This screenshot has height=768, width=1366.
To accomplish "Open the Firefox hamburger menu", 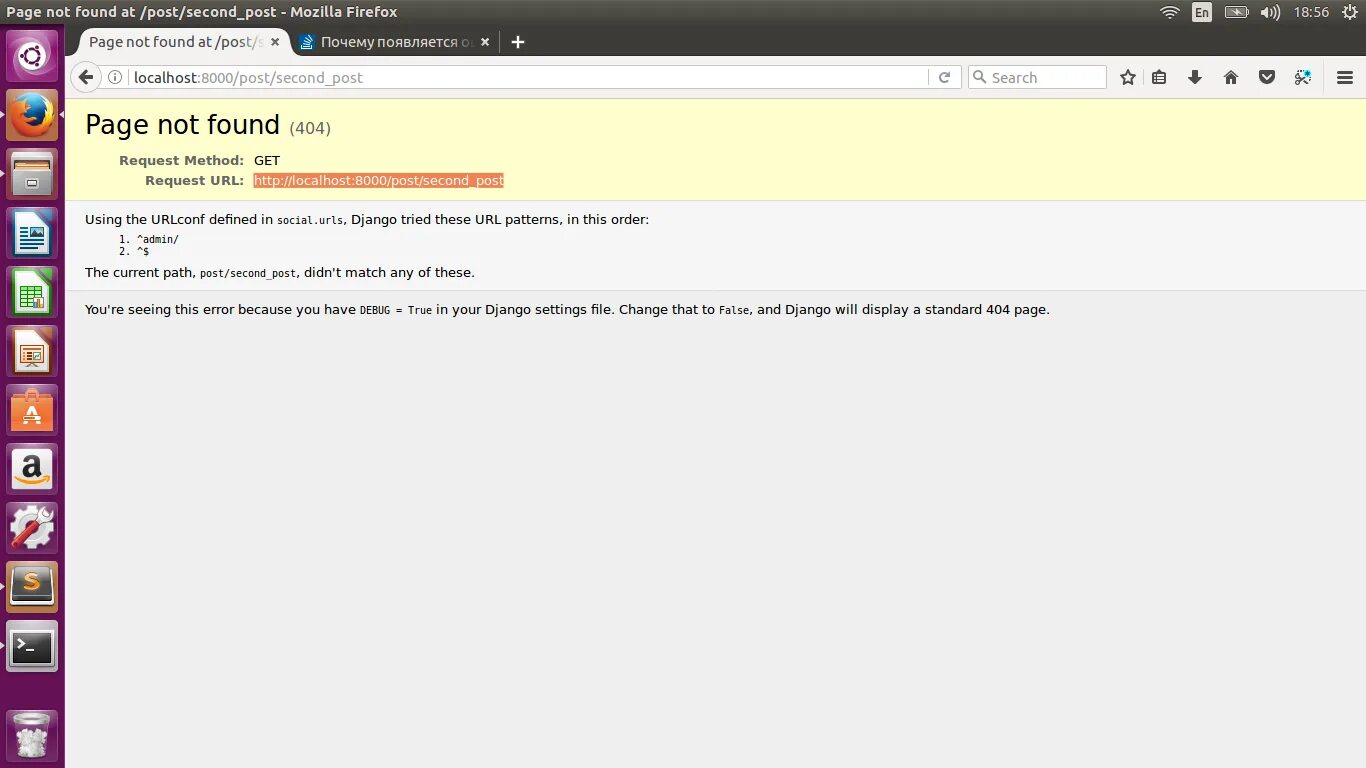I will pyautogui.click(x=1345, y=77).
